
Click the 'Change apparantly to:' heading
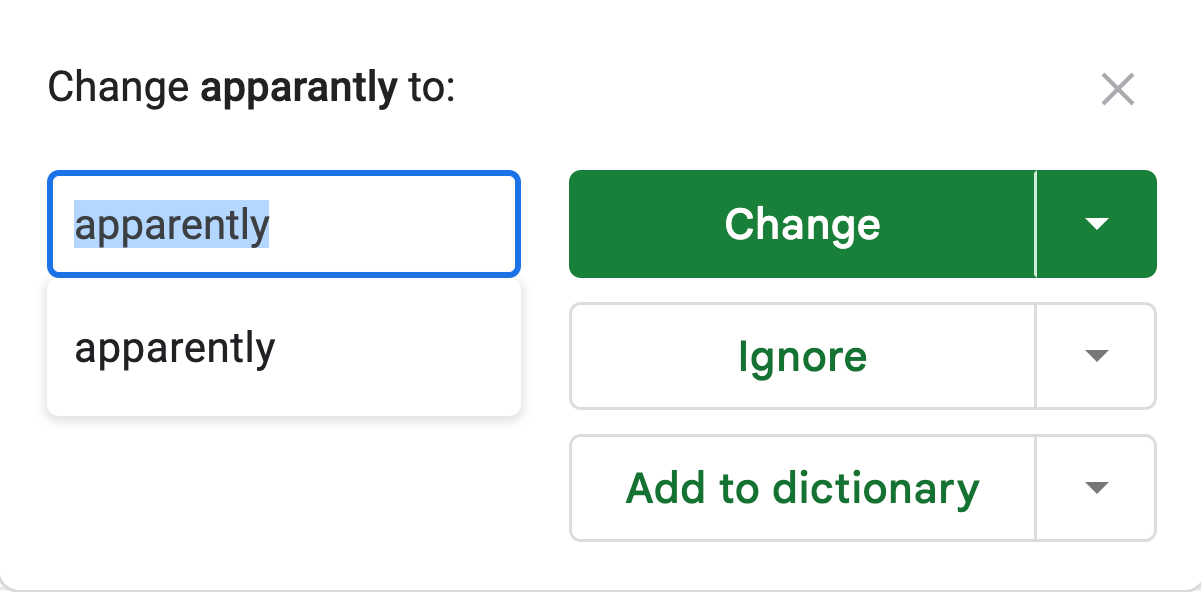click(251, 88)
